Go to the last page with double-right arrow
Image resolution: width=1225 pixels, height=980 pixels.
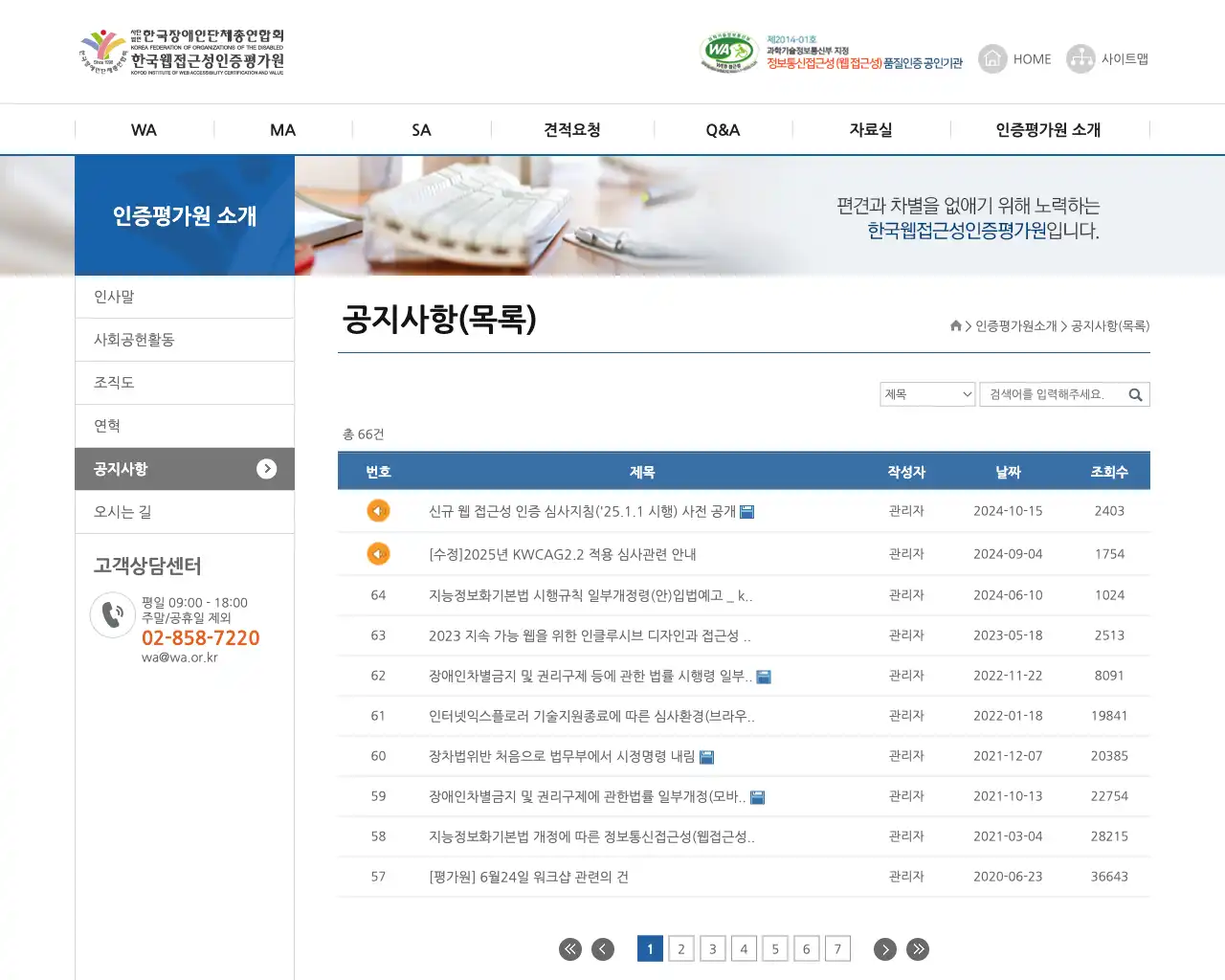coord(918,949)
